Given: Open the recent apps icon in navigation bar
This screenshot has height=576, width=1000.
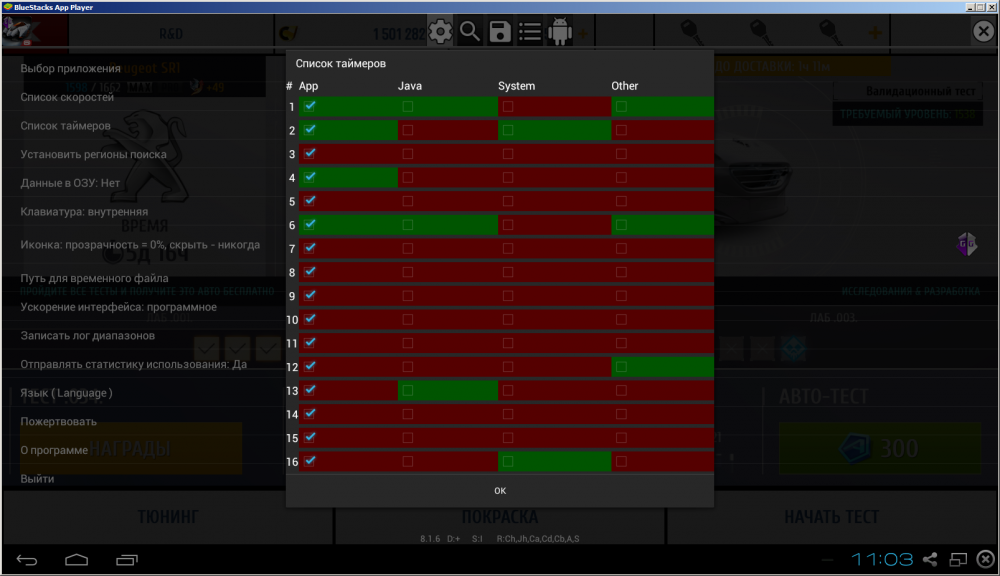Looking at the screenshot, I should 127,558.
